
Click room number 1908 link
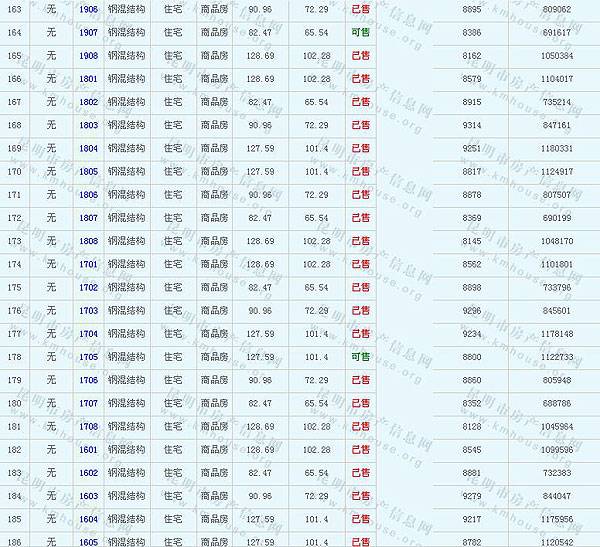tap(88, 55)
